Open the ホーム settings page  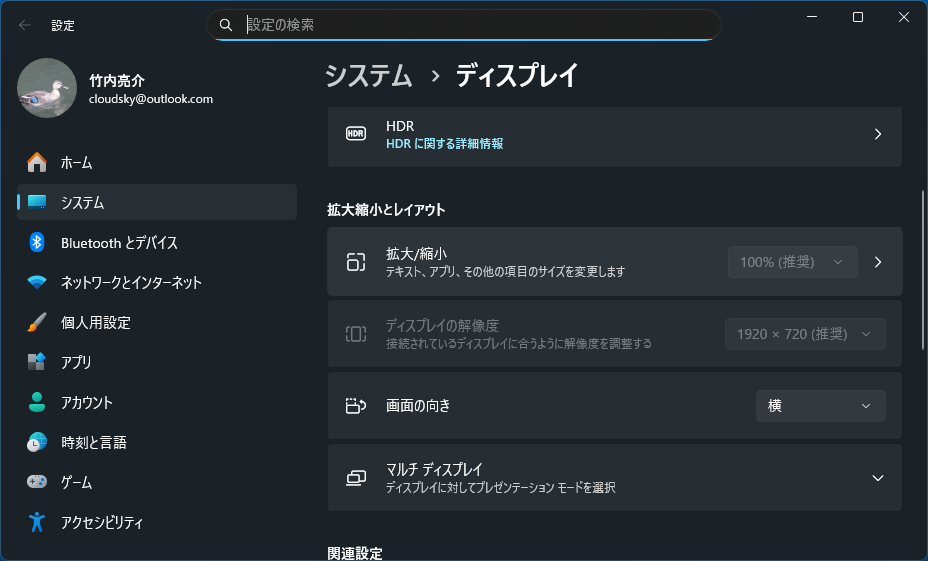click(157, 162)
